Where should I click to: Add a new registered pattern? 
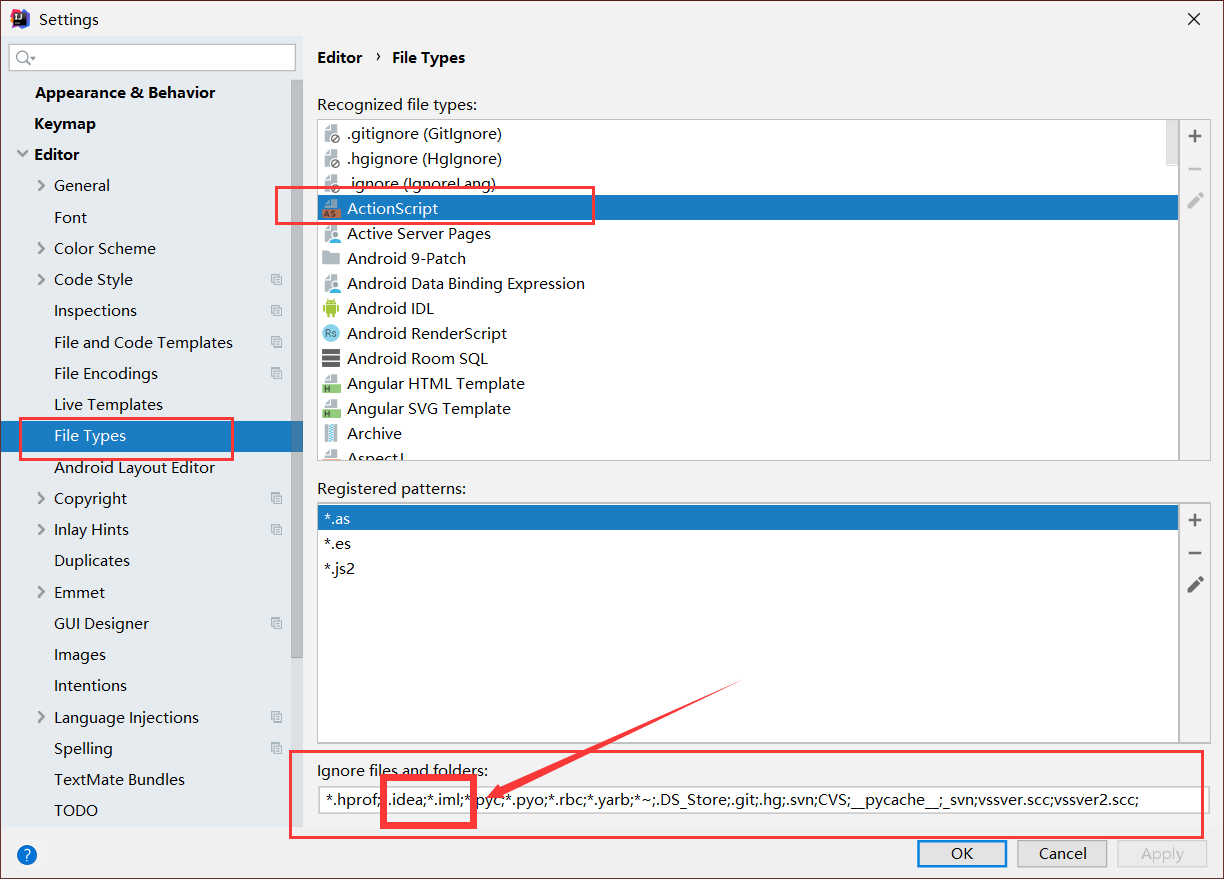click(1195, 520)
